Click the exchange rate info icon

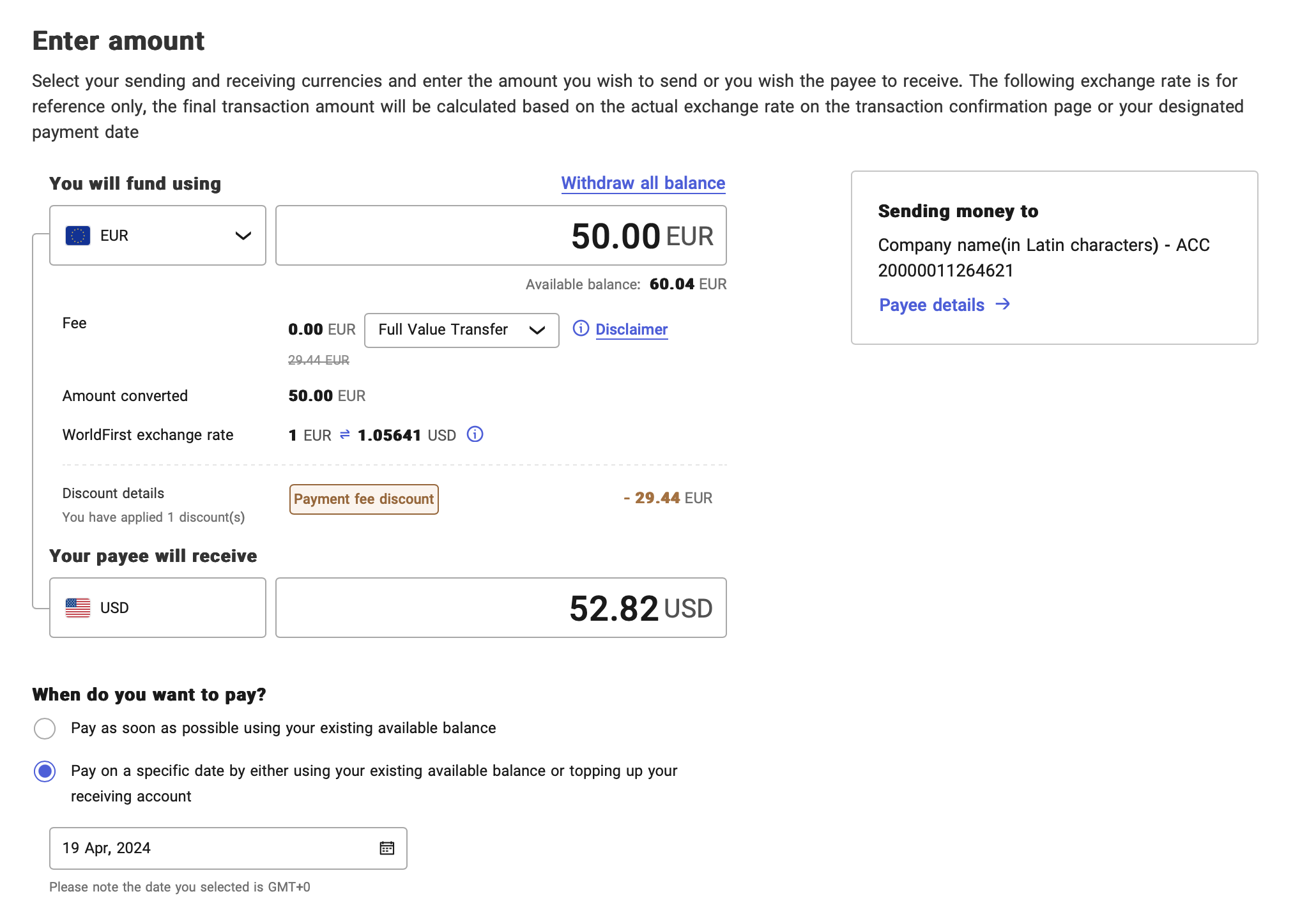click(475, 434)
